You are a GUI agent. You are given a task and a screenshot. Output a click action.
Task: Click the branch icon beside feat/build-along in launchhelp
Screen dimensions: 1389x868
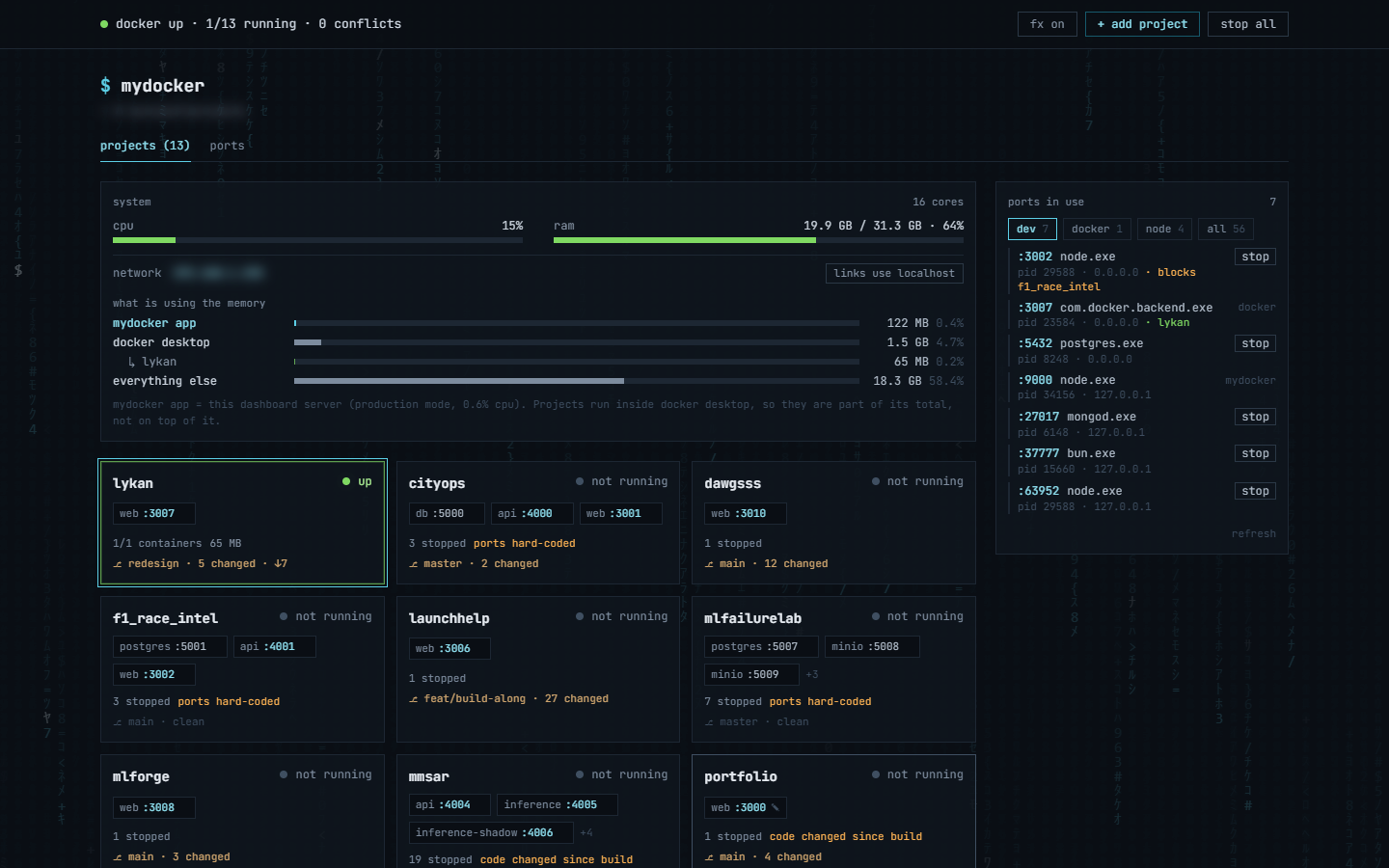pyautogui.click(x=414, y=699)
